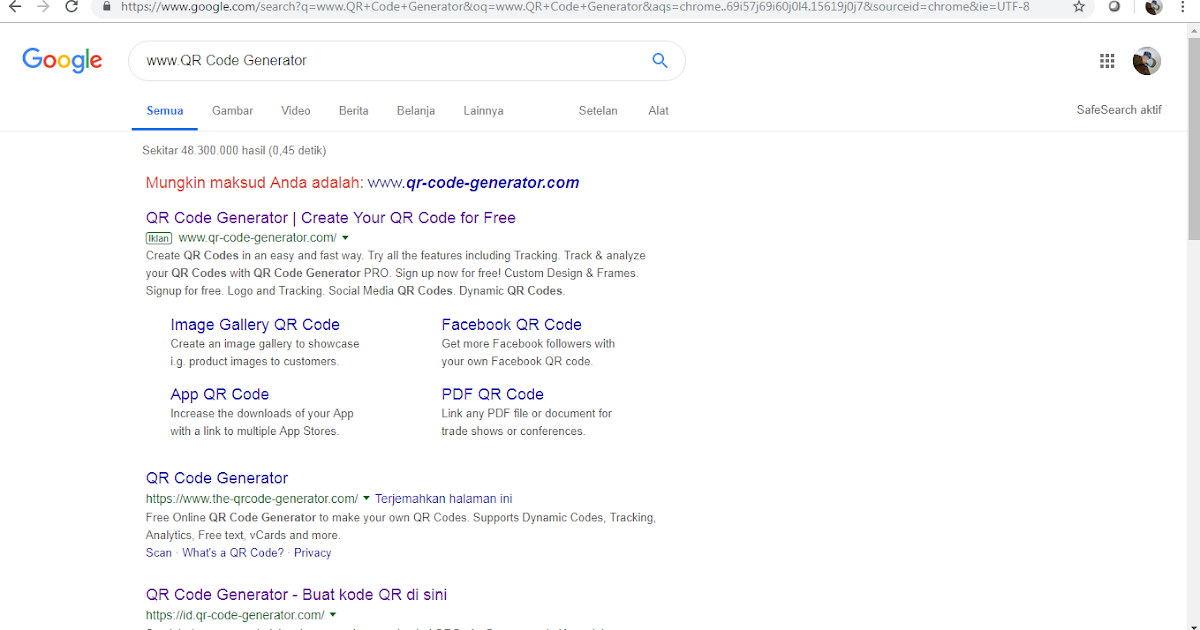1200x630 pixels.
Task: Open the Google account avatar
Action: click(x=1147, y=61)
